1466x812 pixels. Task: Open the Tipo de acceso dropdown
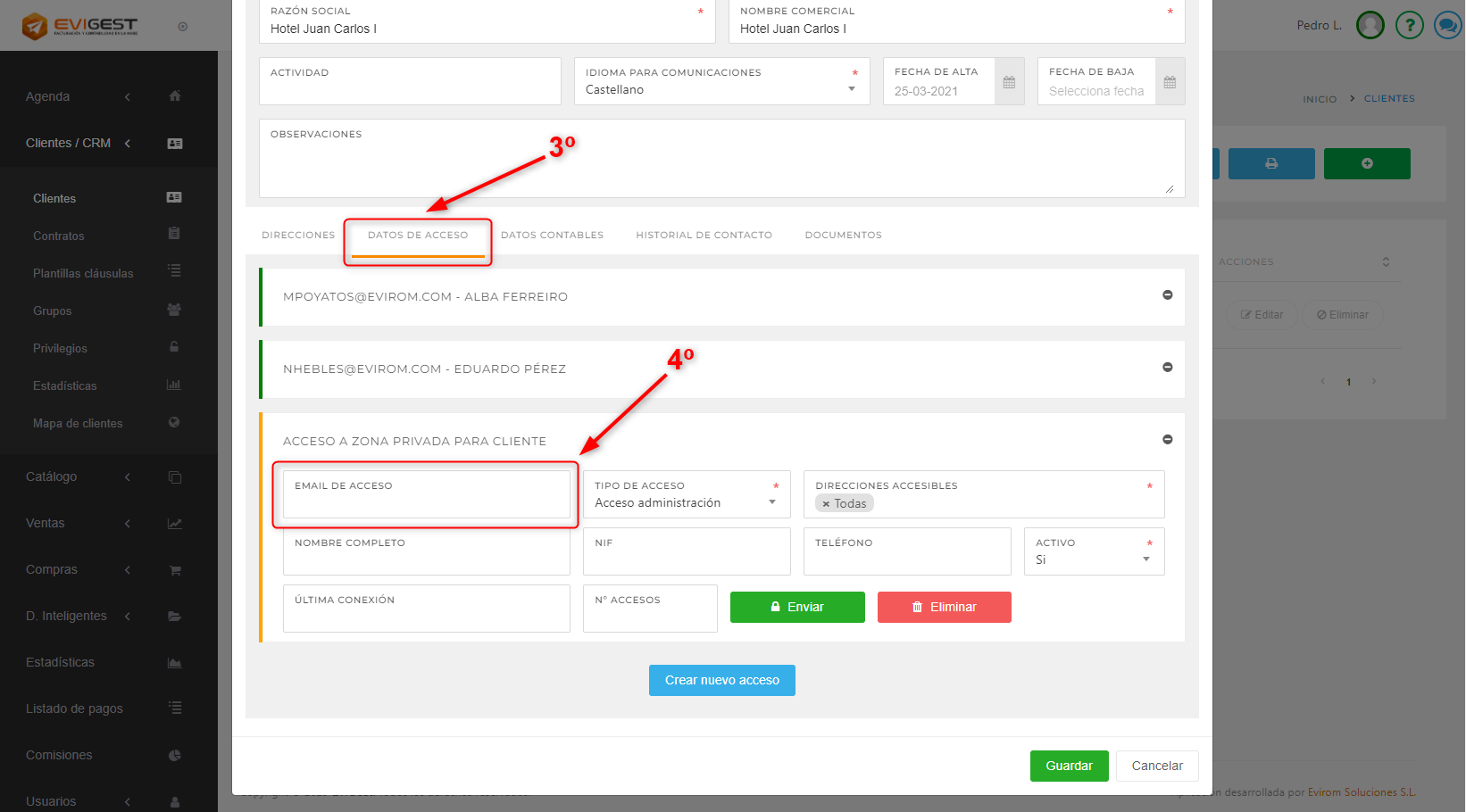[772, 502]
